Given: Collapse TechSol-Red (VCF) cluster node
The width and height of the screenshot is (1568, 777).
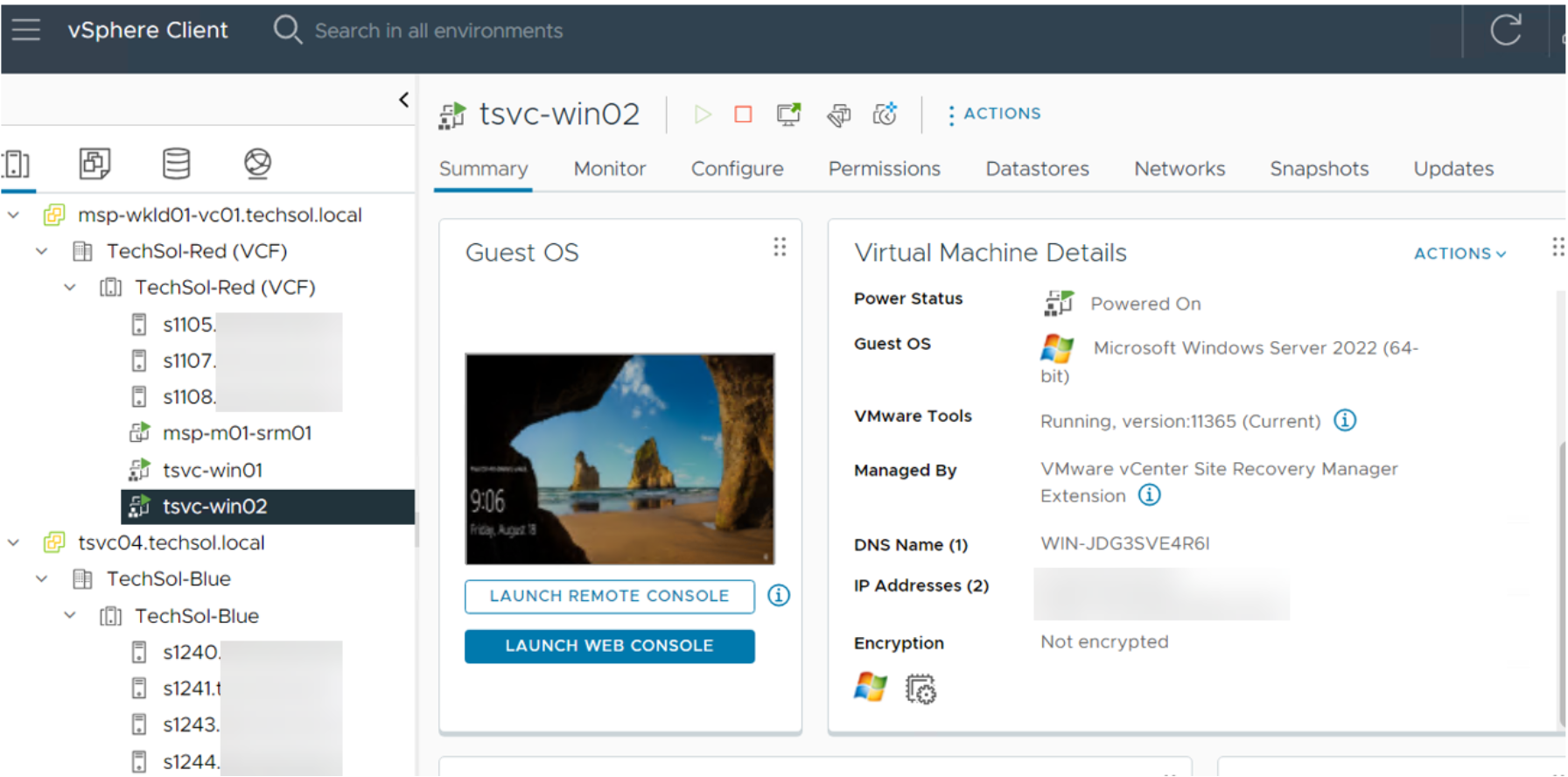Looking at the screenshot, I should point(70,288).
